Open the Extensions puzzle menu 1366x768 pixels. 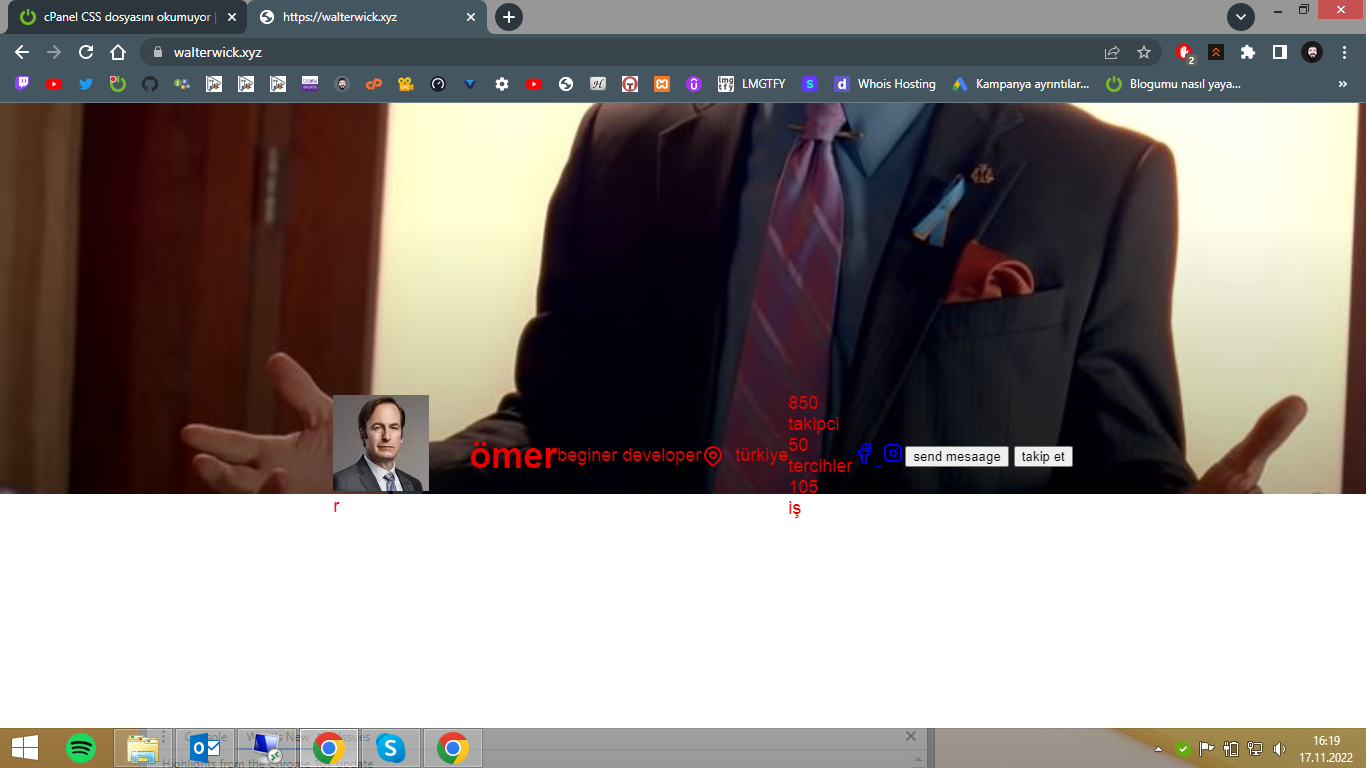coord(1247,52)
